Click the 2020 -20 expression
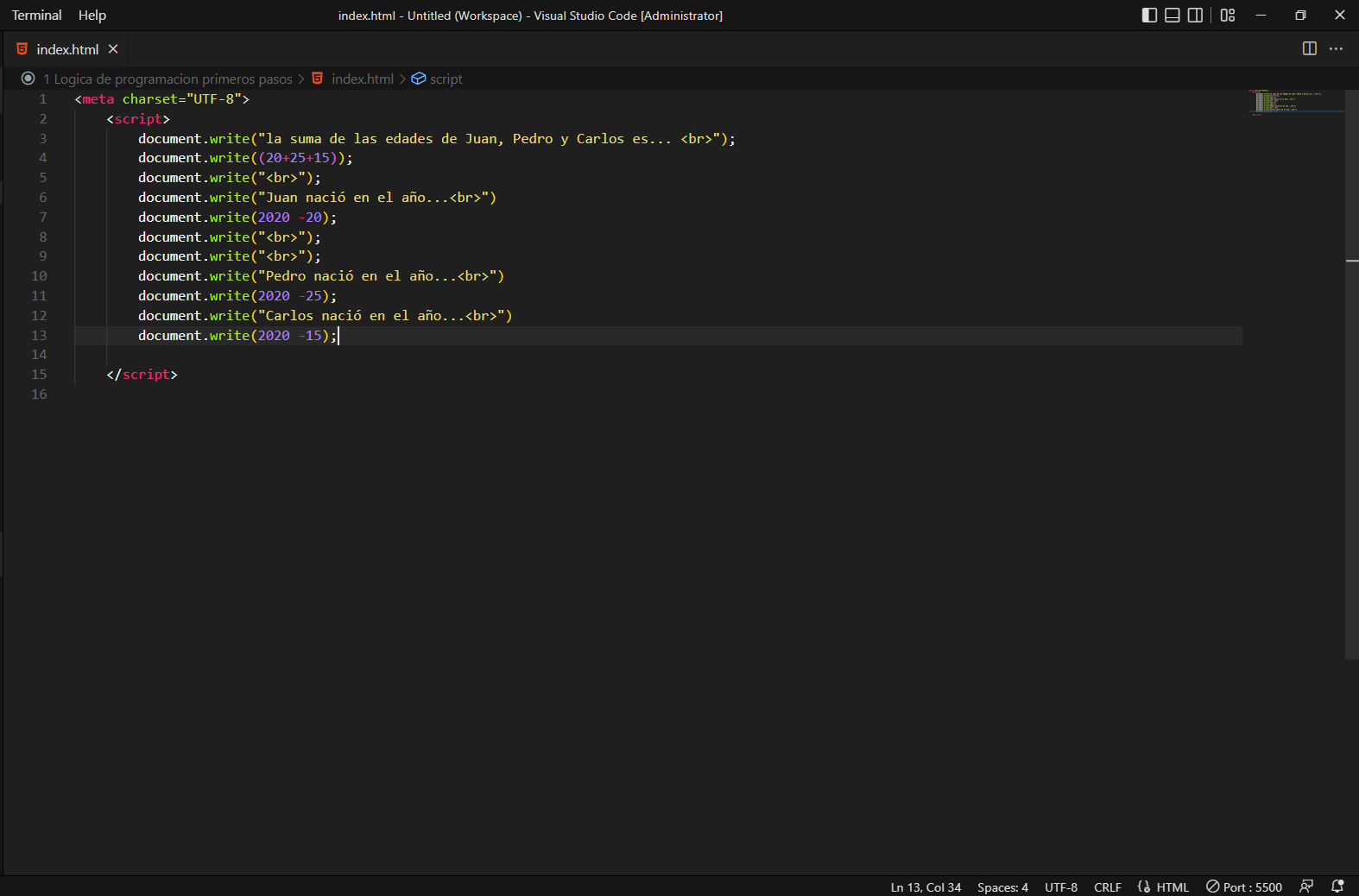Viewport: 1359px width, 896px height. [x=289, y=218]
